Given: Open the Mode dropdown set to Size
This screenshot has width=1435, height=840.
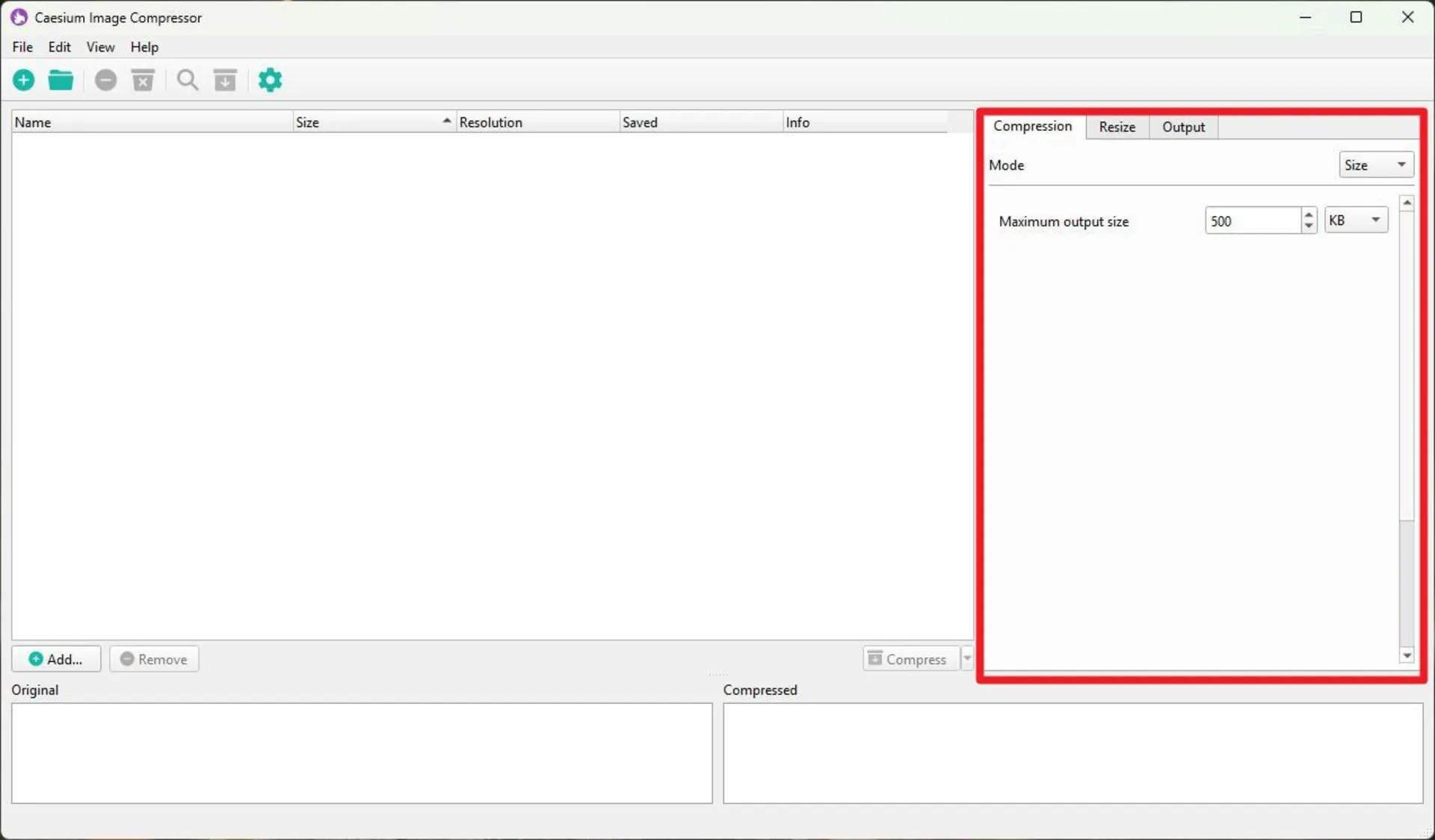Looking at the screenshot, I should pyautogui.click(x=1375, y=165).
